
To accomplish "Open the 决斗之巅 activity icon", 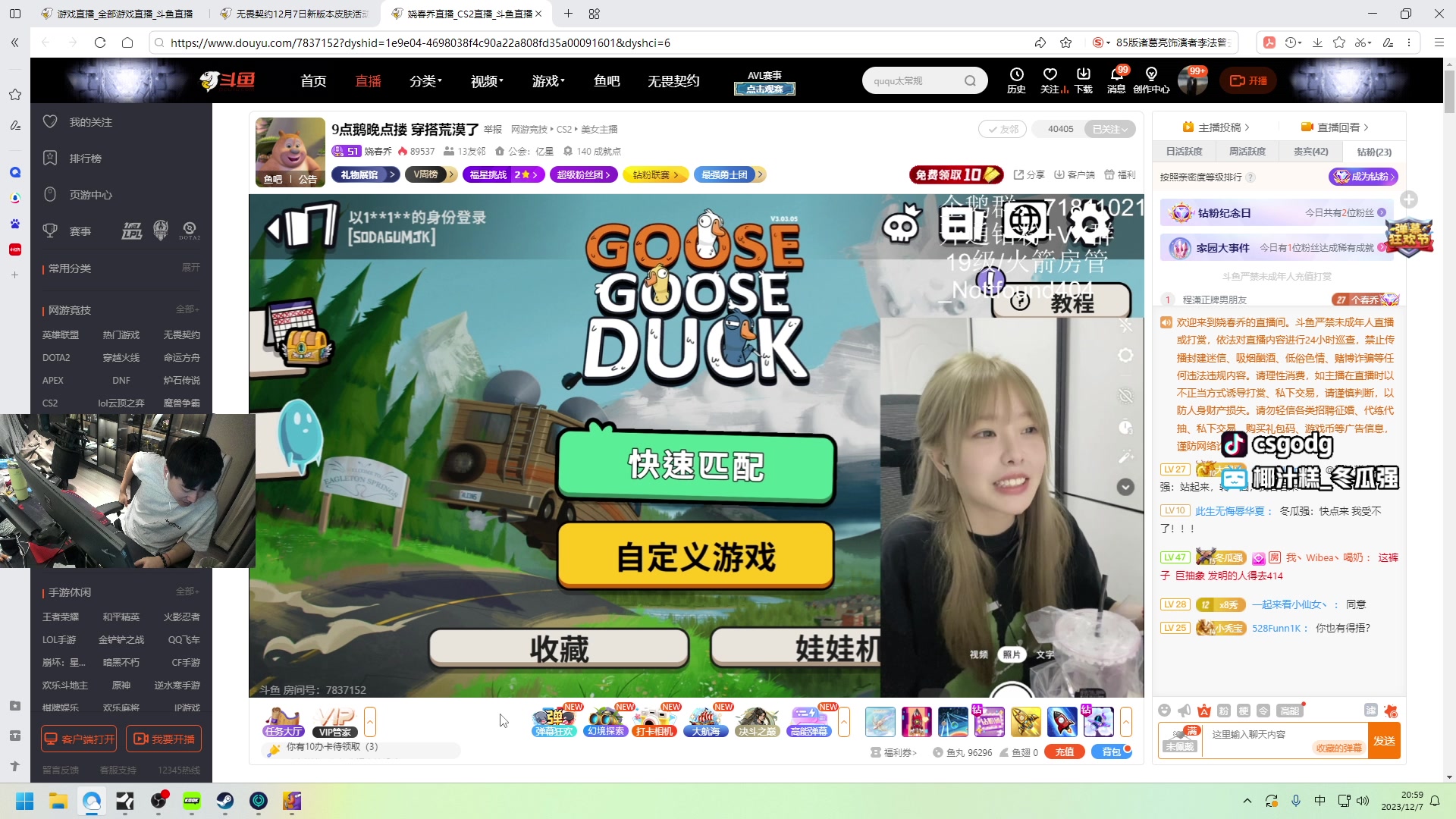I will (757, 722).
